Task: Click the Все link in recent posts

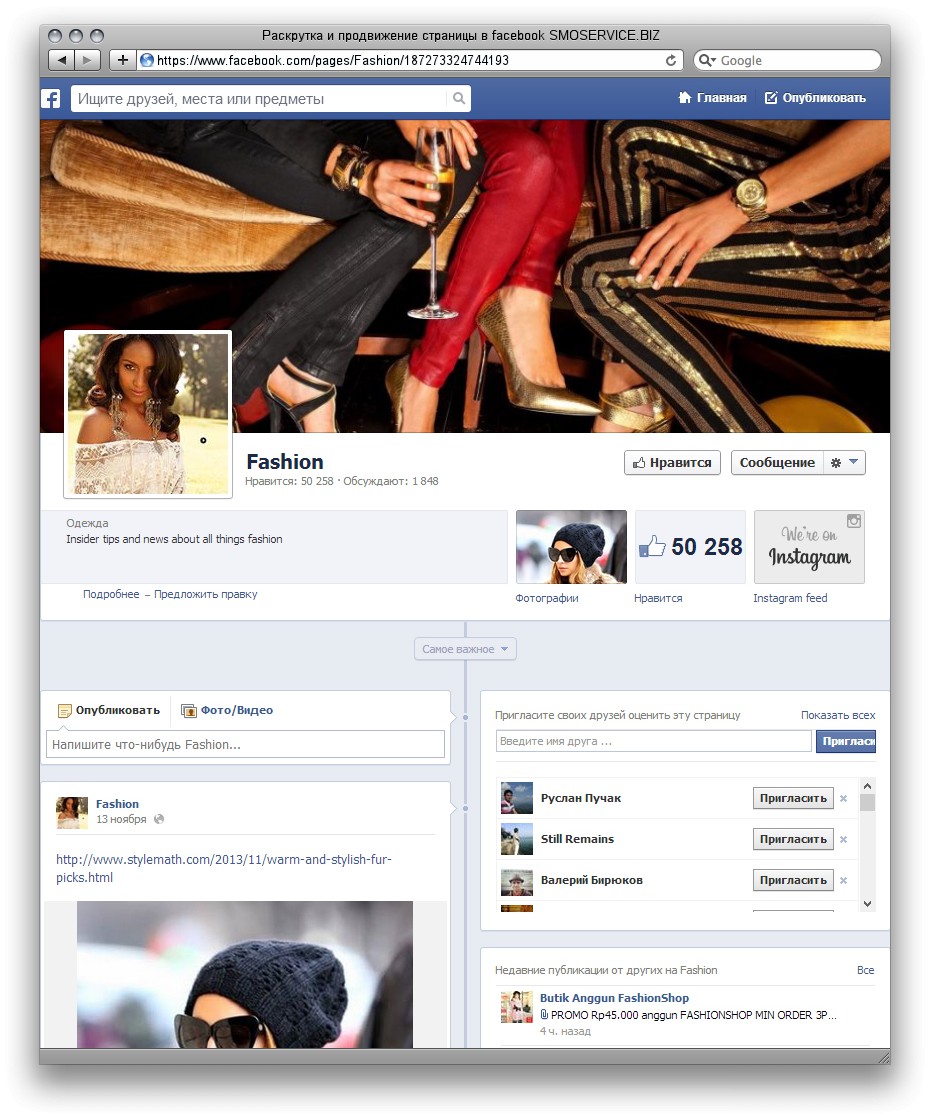Action: [x=866, y=970]
